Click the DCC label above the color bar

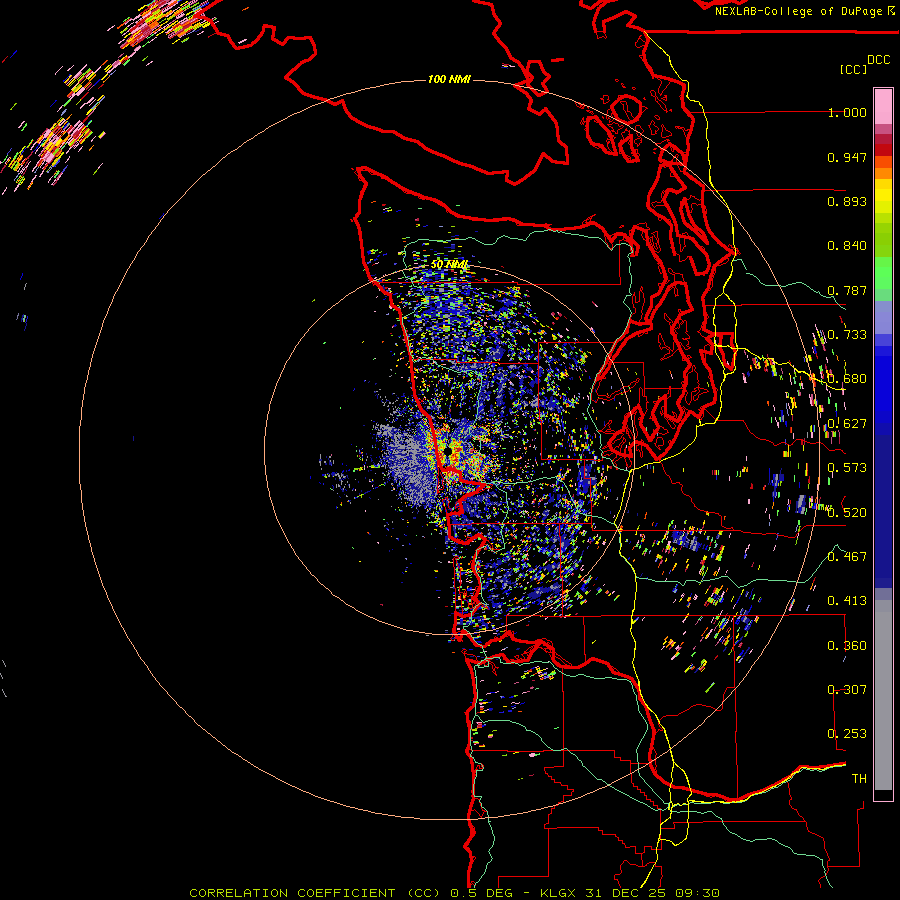pyautogui.click(x=878, y=60)
